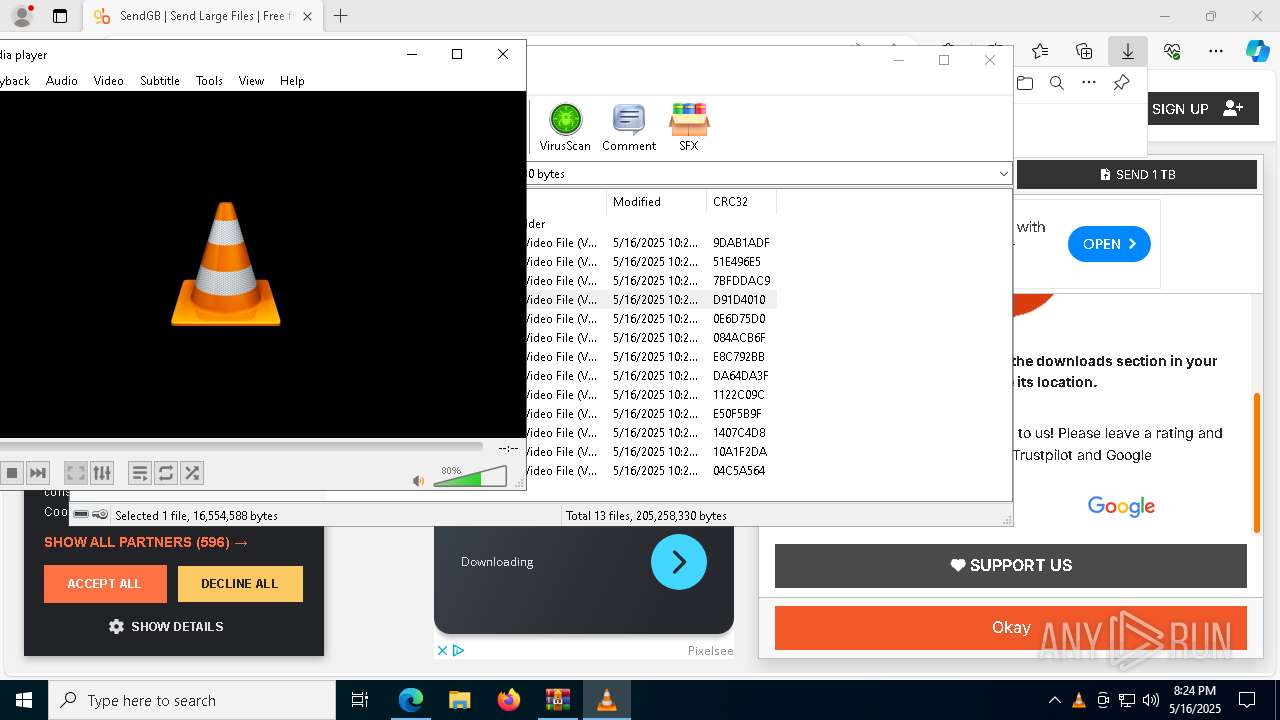Open Edge Settings and more menu

pos(1216,51)
